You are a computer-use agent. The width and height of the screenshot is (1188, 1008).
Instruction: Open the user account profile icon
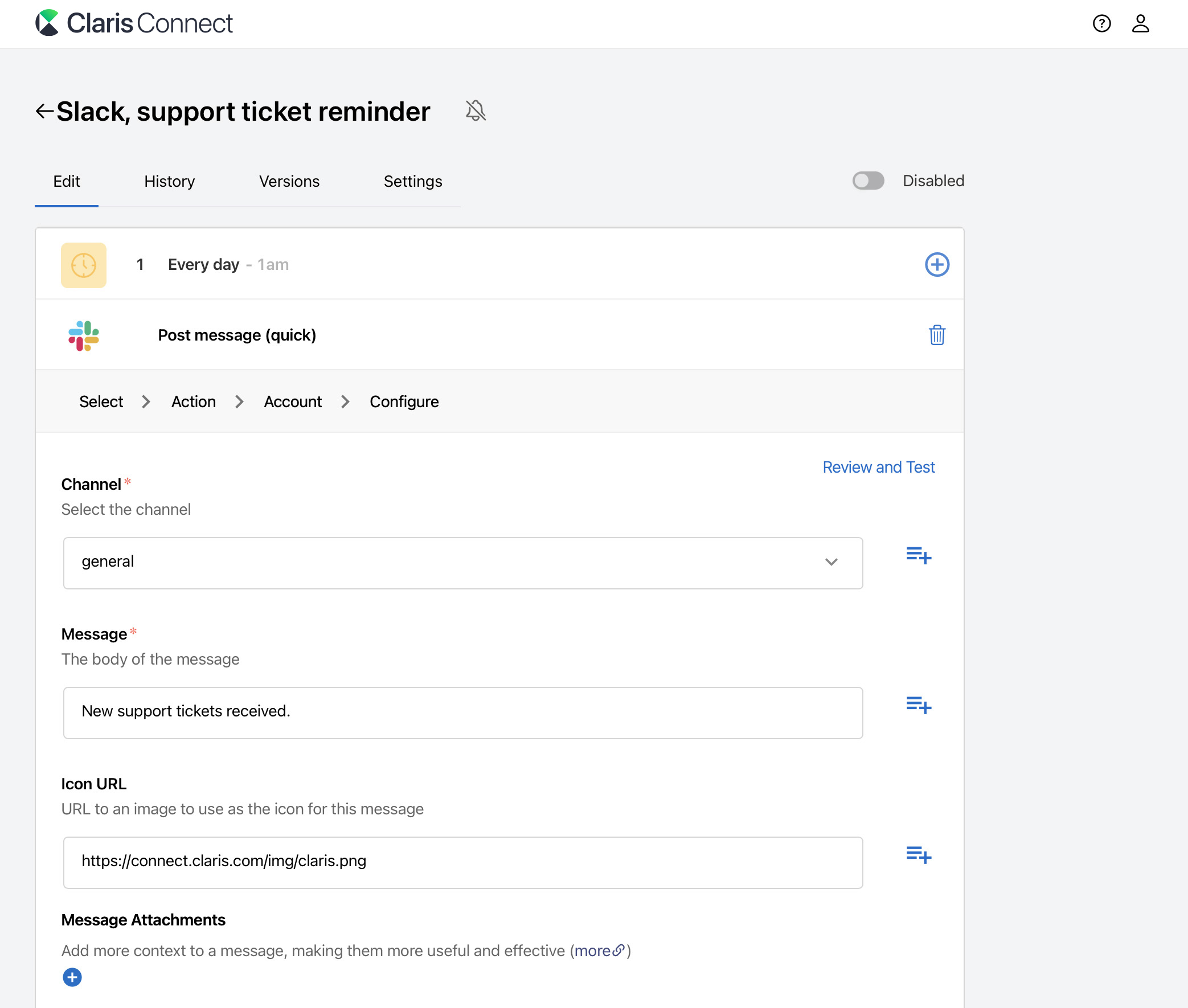[x=1140, y=23]
